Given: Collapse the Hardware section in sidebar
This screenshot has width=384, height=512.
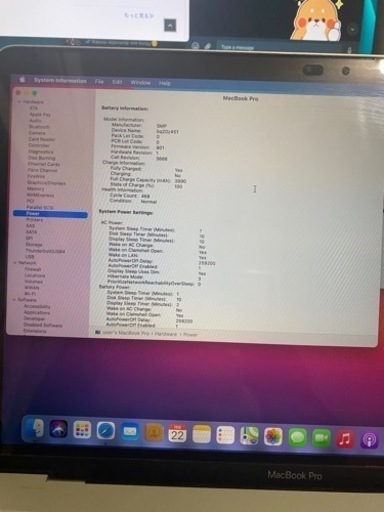Looking at the screenshot, I should (19, 102).
